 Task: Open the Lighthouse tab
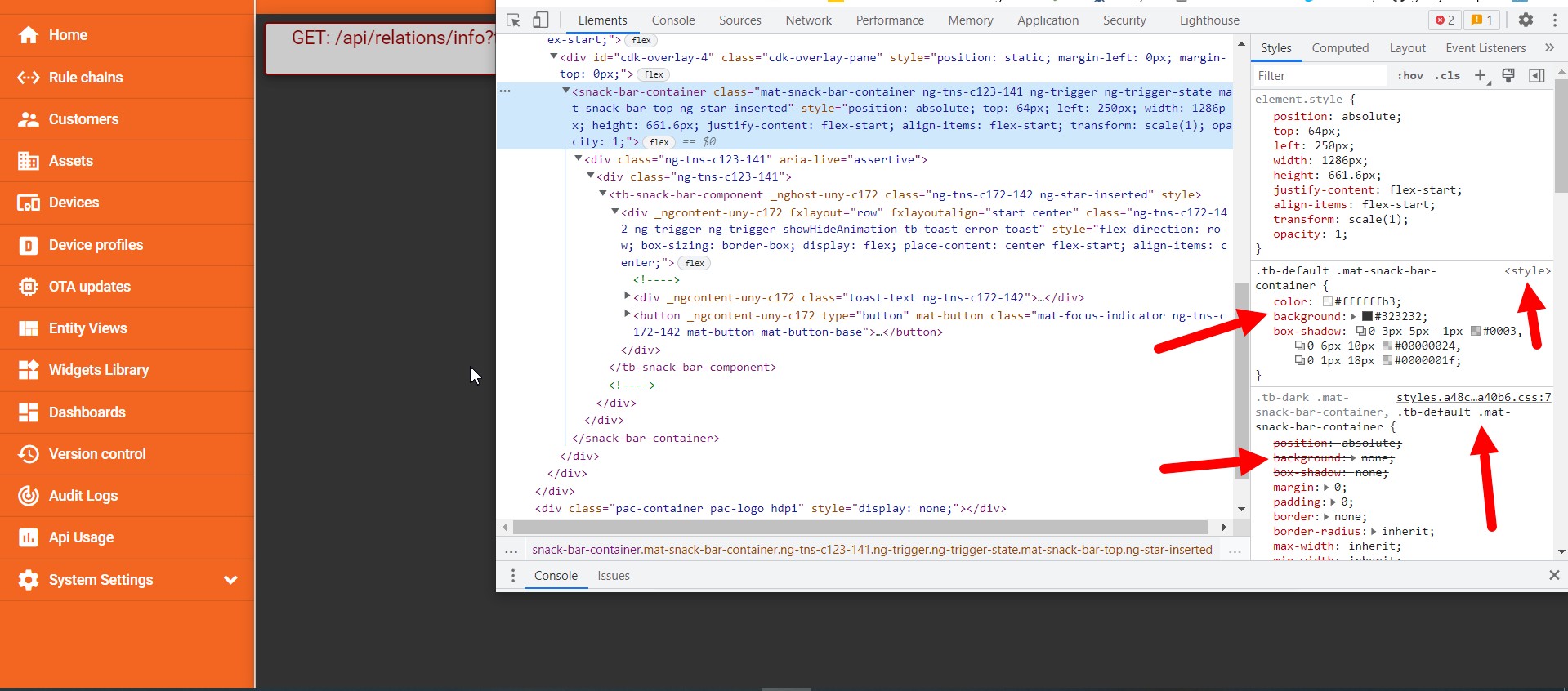pyautogui.click(x=1209, y=20)
